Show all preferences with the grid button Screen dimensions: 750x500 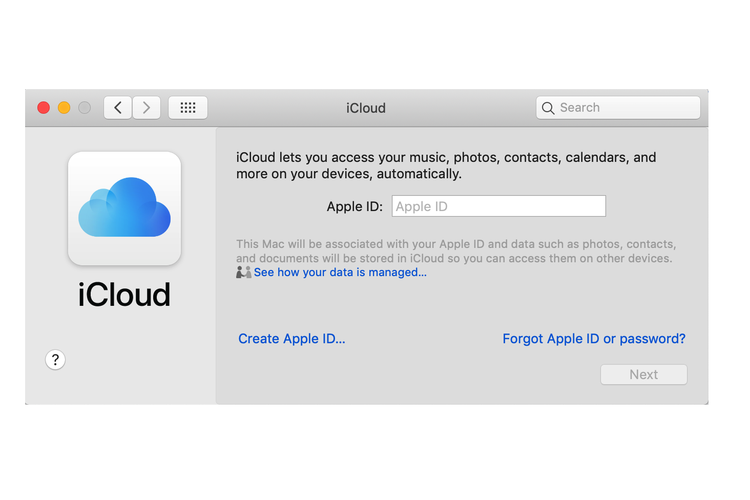187,108
